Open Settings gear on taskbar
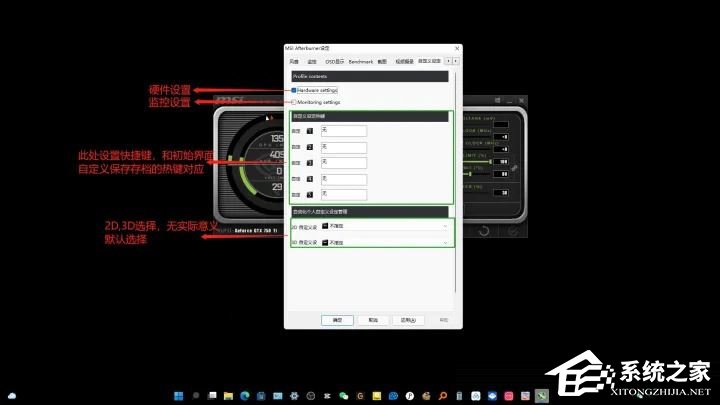Image resolution: width=720 pixels, height=405 pixels. pyautogui.click(x=294, y=396)
